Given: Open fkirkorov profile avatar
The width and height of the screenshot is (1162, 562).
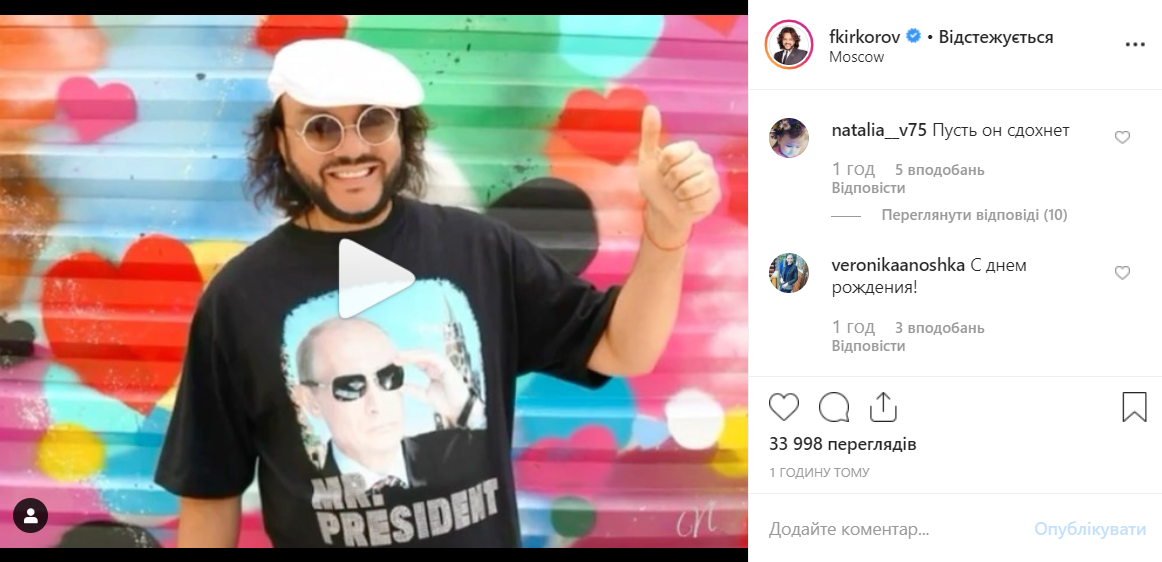Looking at the screenshot, I should pos(788,45).
